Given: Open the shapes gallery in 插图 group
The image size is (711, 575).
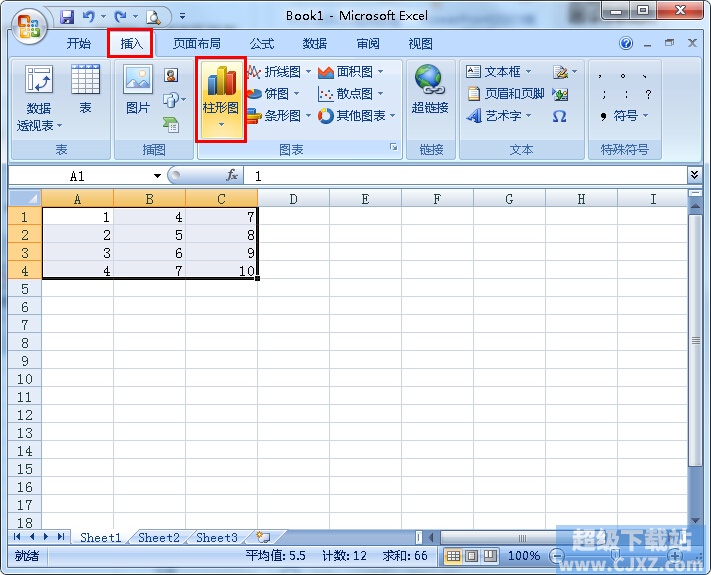Looking at the screenshot, I should tap(174, 99).
